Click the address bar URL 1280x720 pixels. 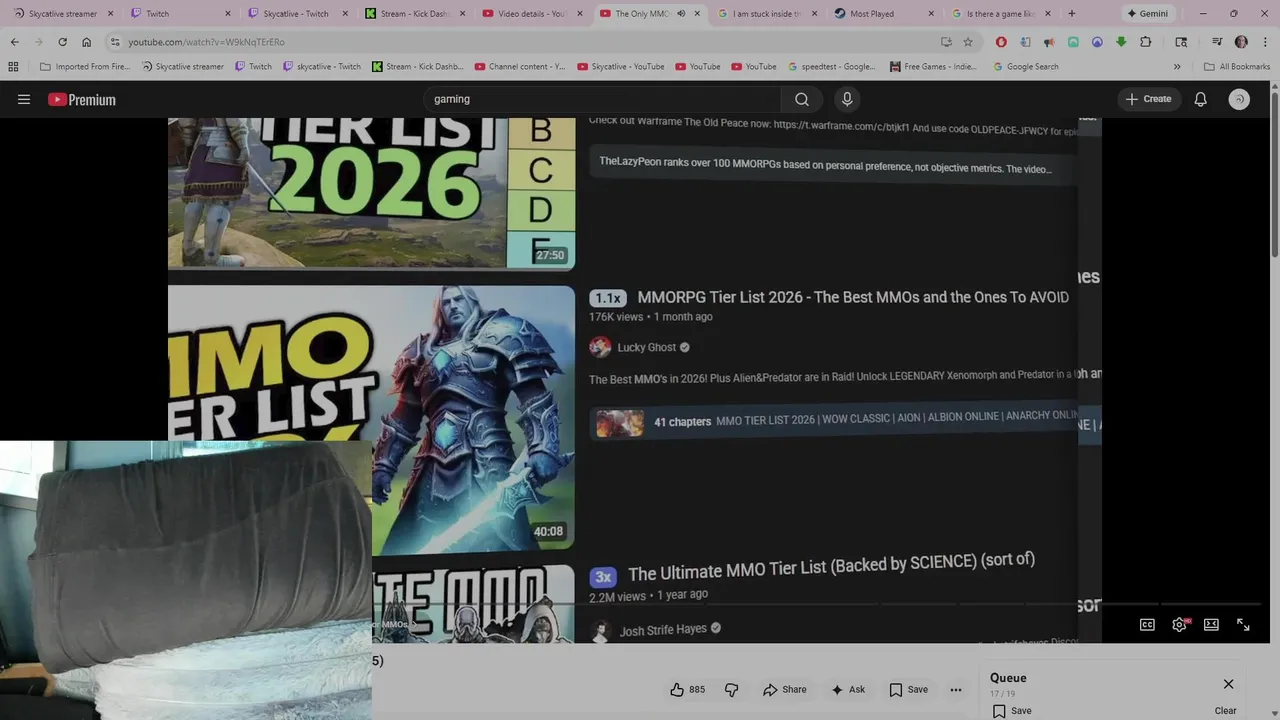click(206, 42)
